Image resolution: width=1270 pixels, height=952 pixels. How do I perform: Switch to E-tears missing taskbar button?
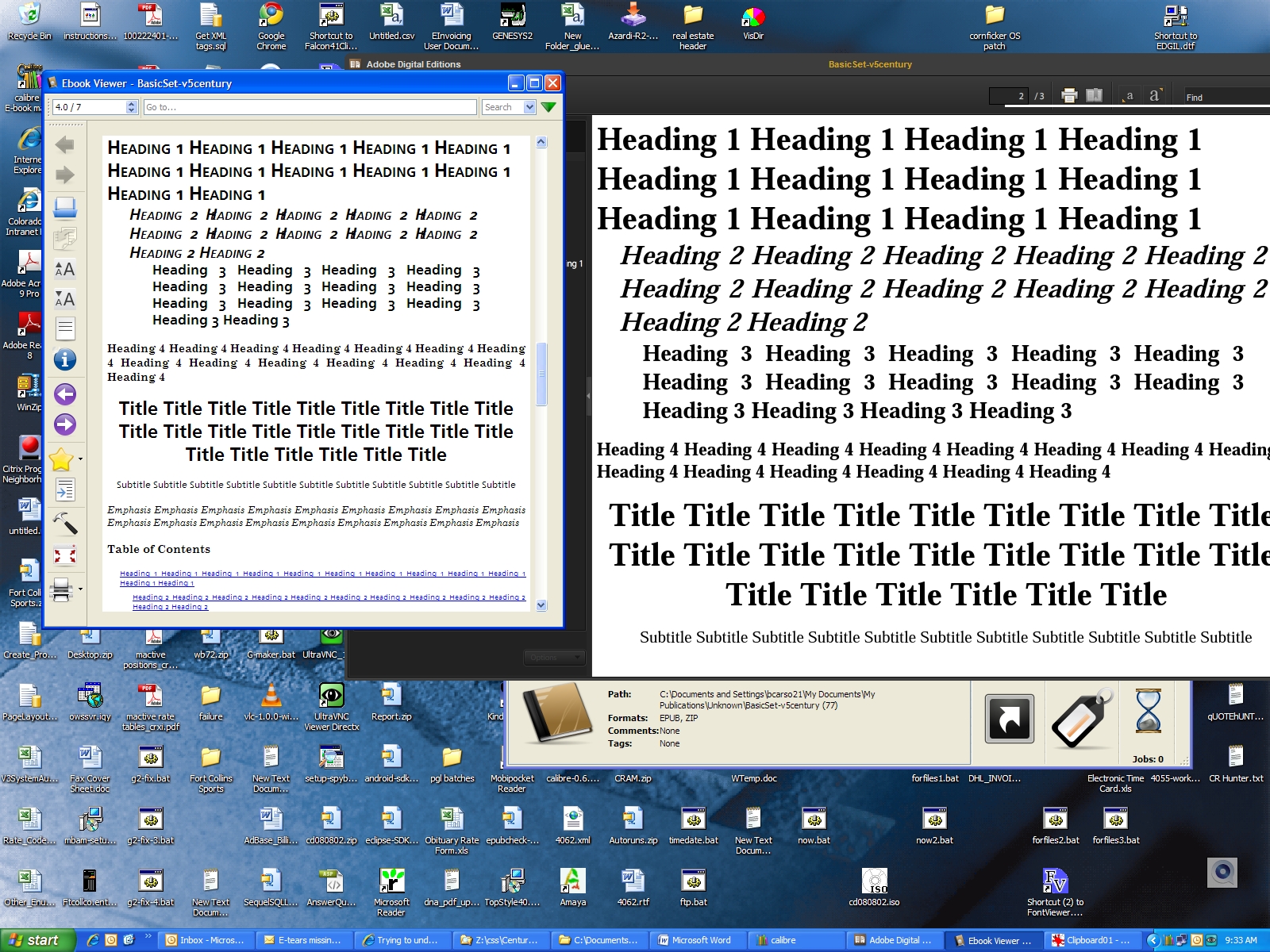[305, 940]
